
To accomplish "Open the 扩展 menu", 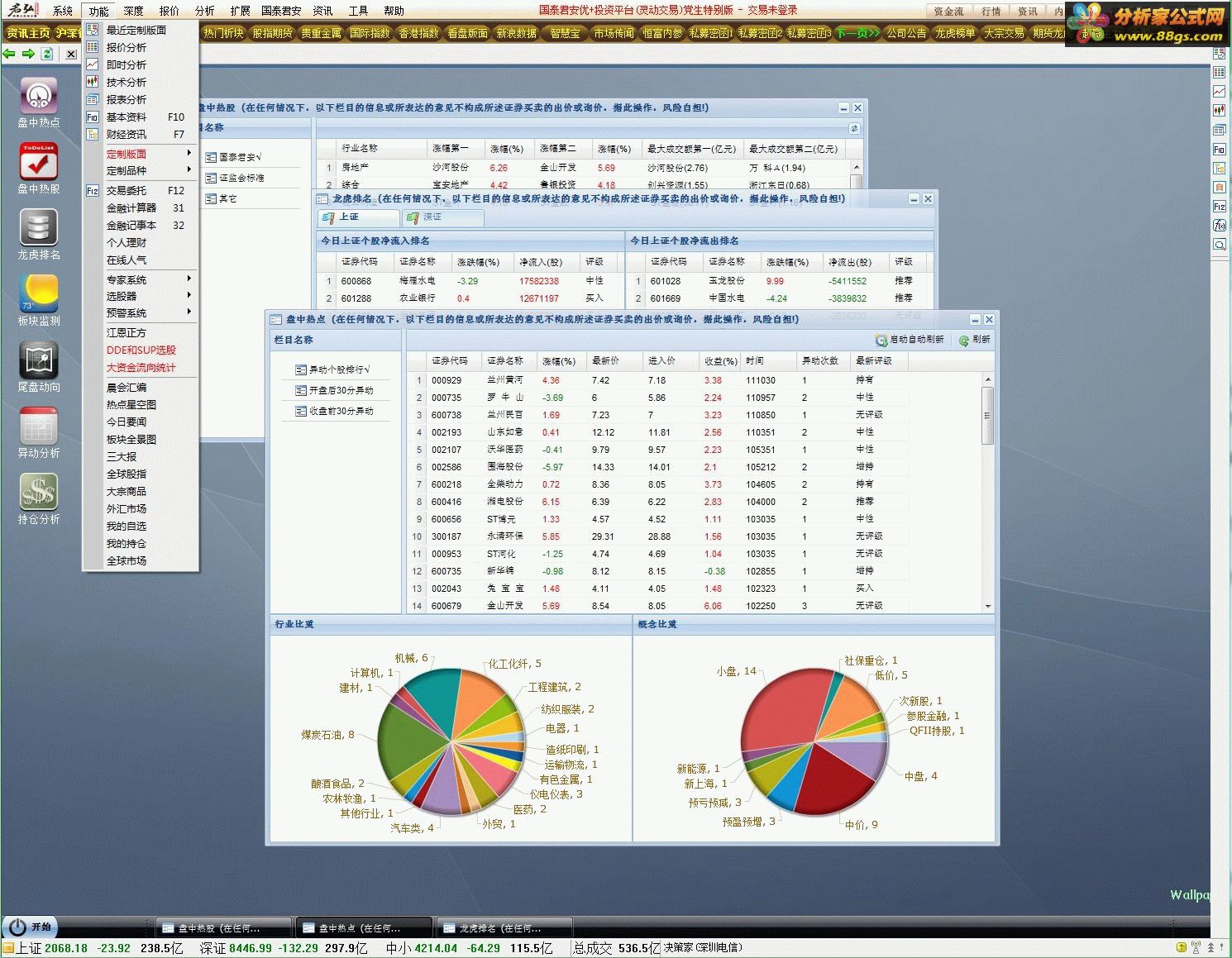I will pos(241,11).
